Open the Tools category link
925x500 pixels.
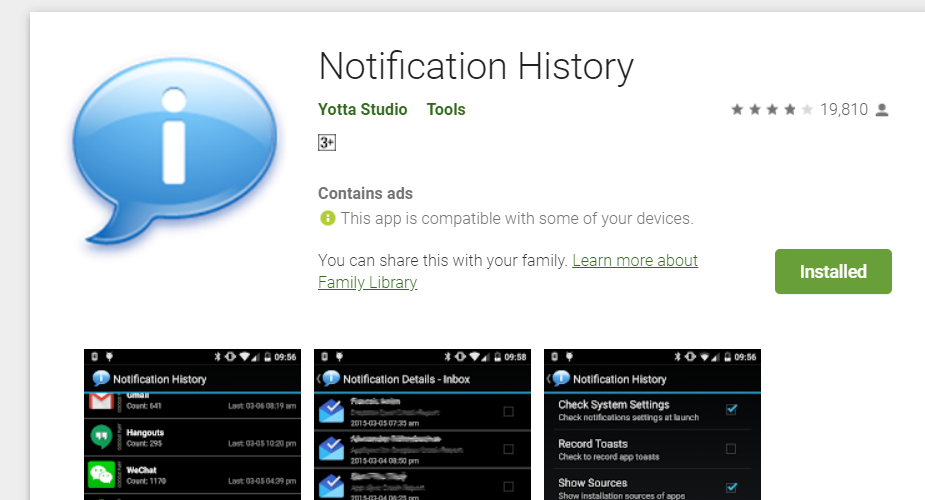point(446,110)
